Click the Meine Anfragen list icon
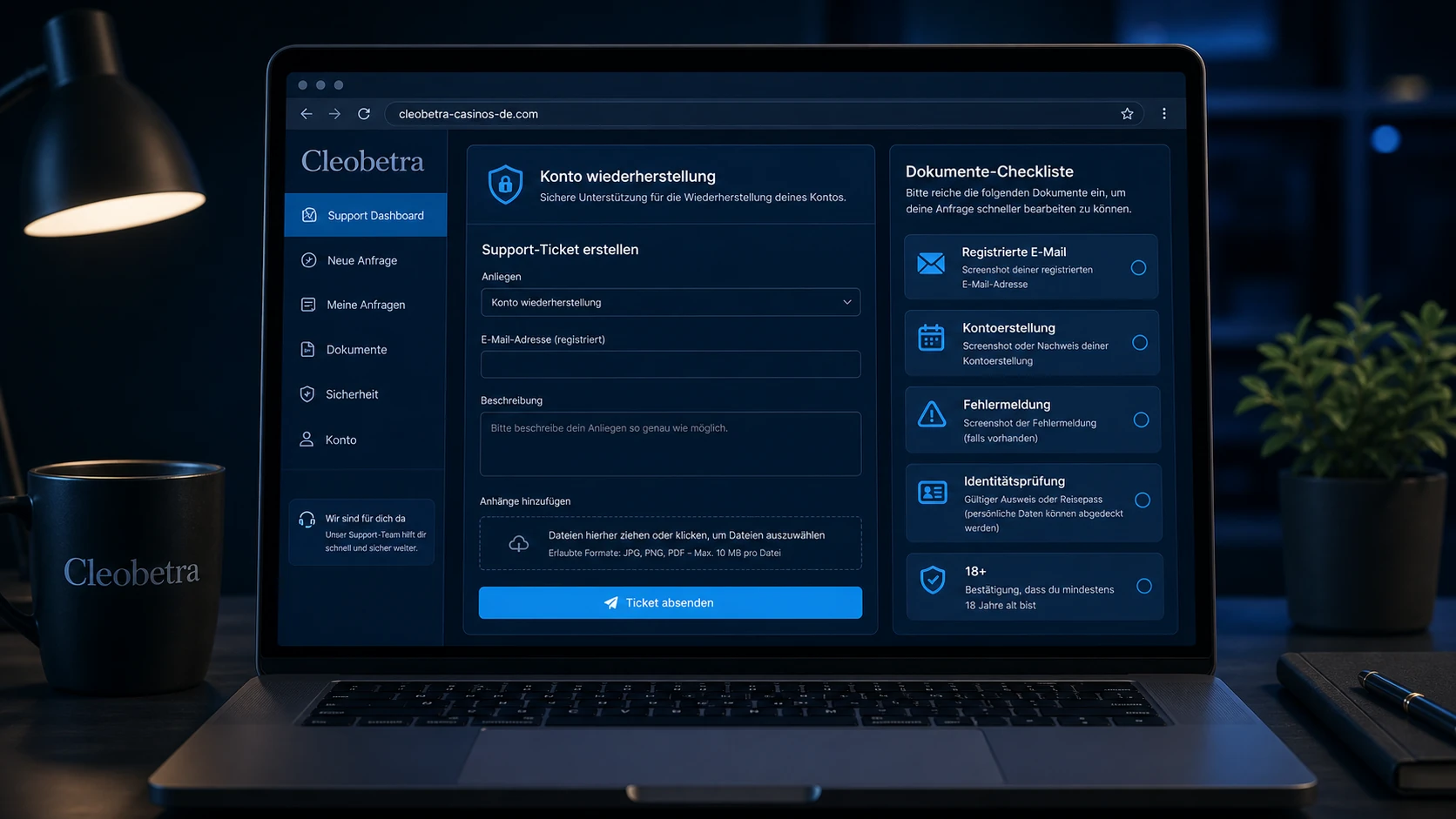This screenshot has width=1456, height=819. click(308, 305)
